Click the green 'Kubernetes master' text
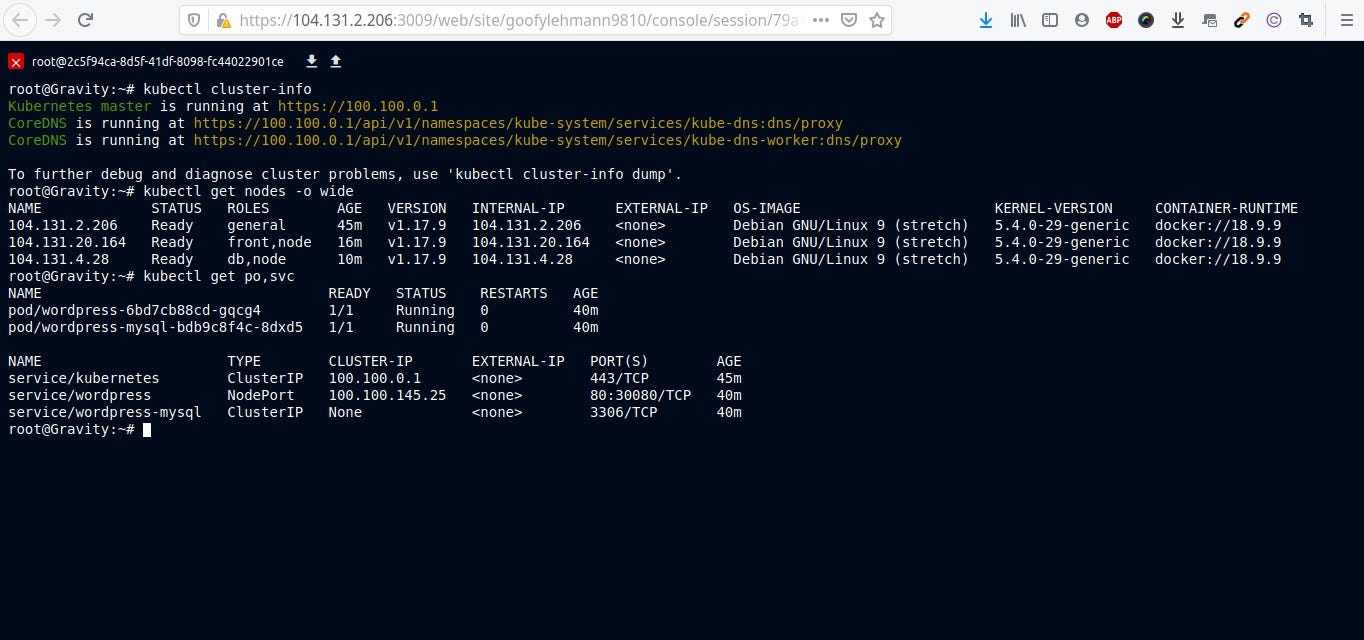Viewport: 1364px width, 640px height. click(x=79, y=106)
